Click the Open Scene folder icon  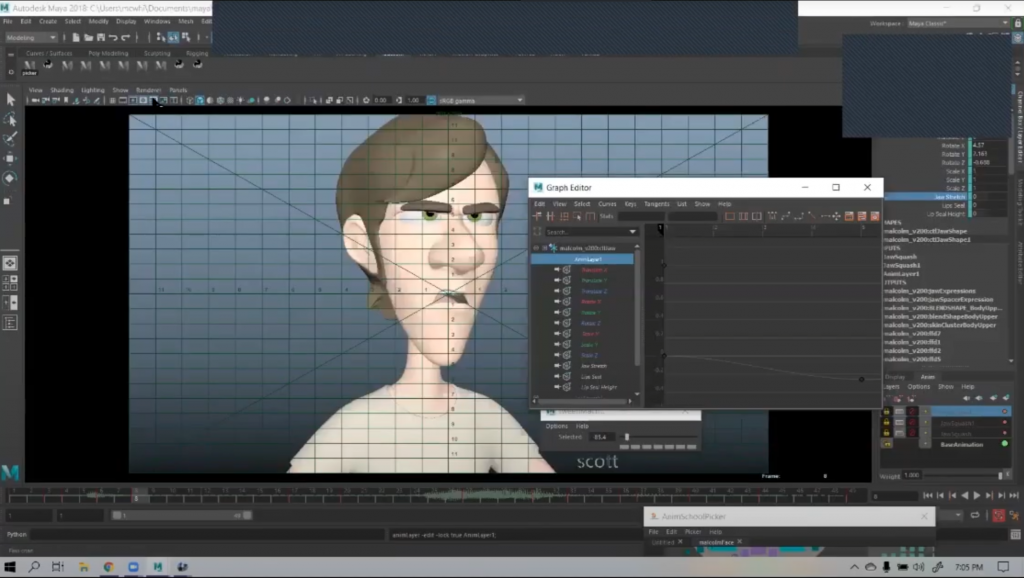[x=88, y=37]
